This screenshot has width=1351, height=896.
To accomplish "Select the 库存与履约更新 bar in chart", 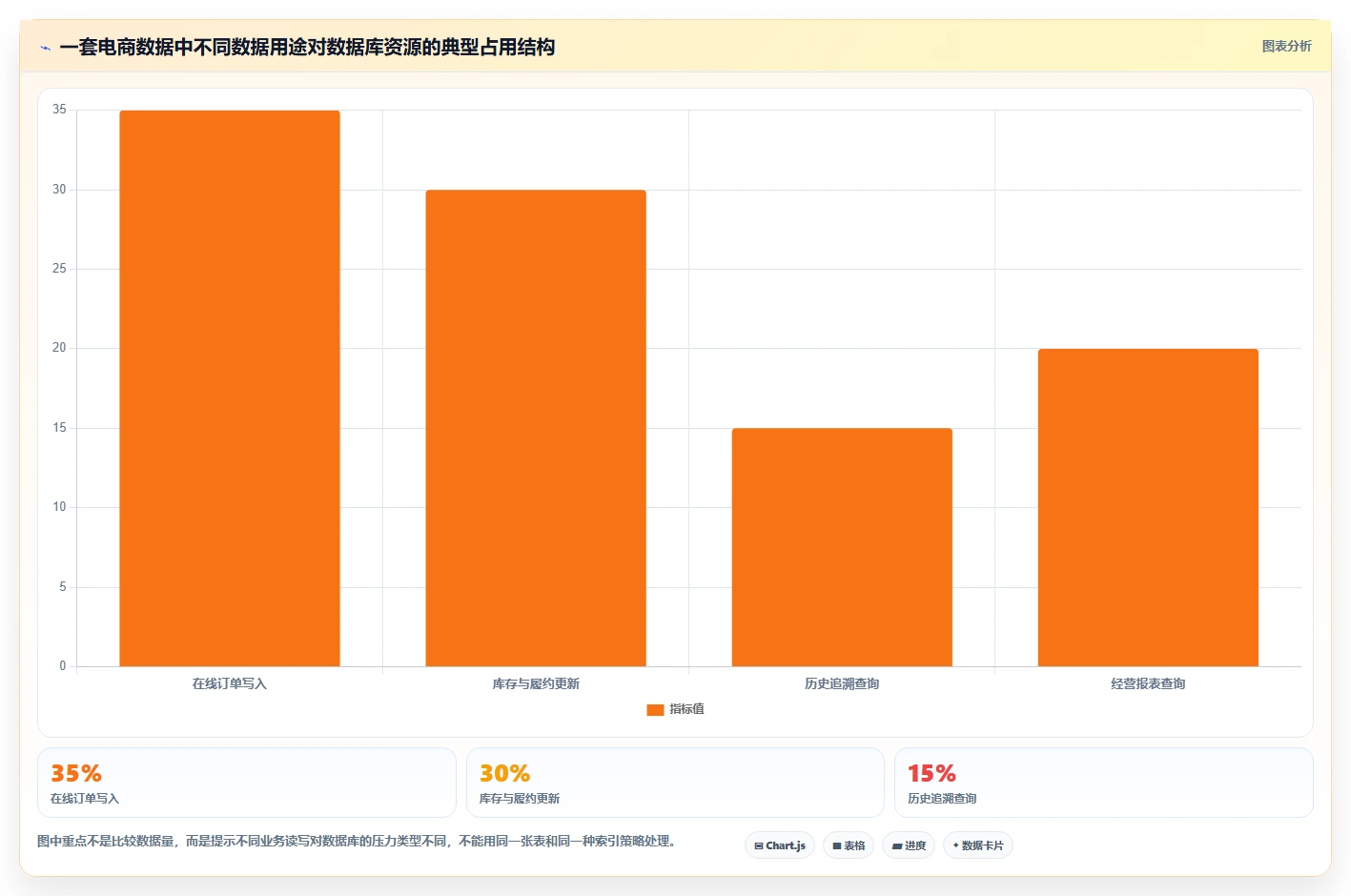I will point(536,428).
